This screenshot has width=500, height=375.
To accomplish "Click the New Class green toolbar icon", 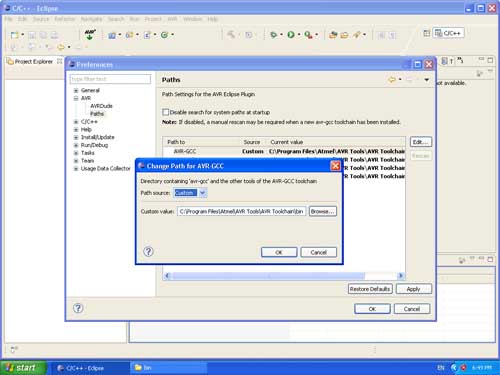I will [x=164, y=35].
